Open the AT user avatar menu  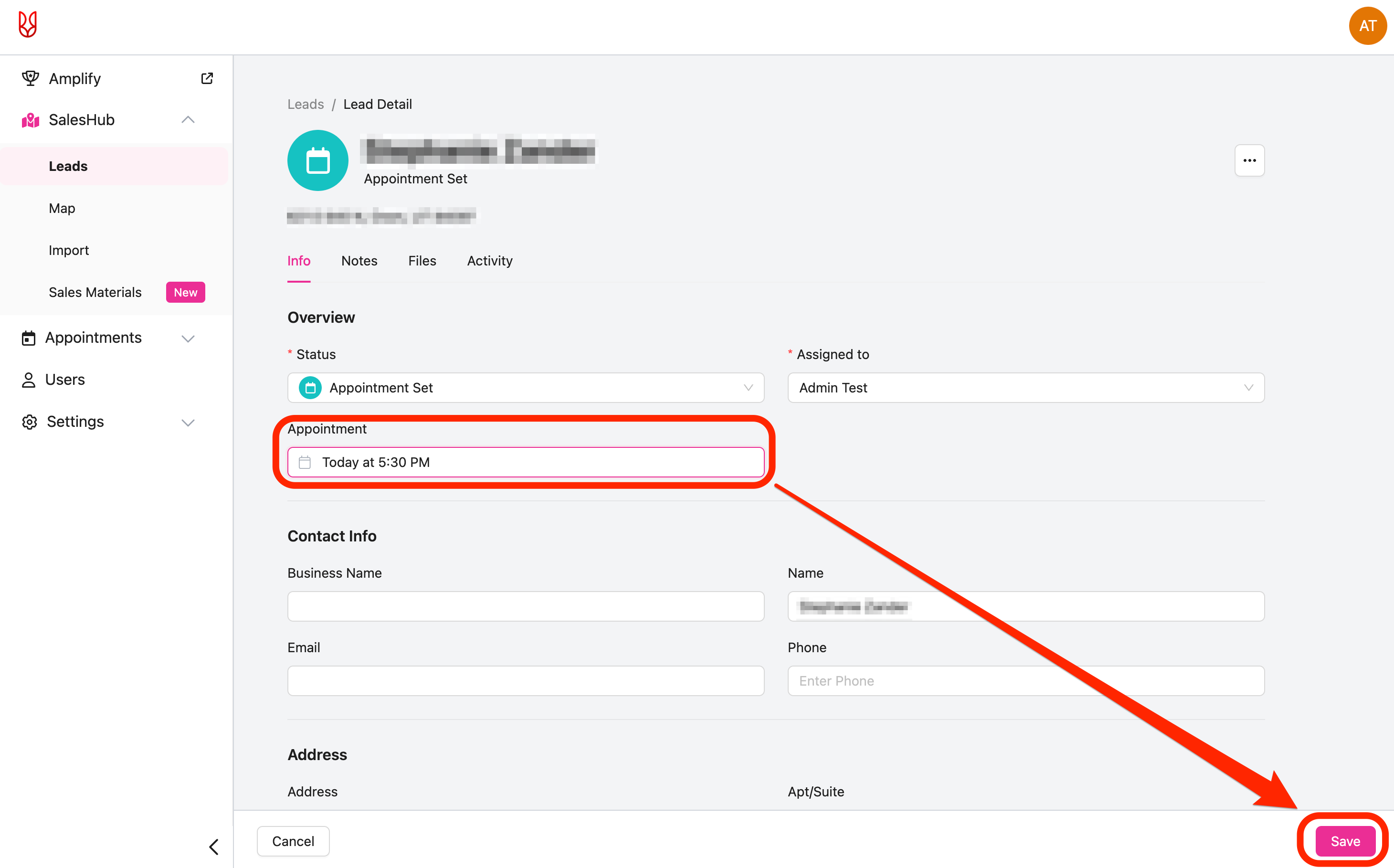pos(1367,26)
